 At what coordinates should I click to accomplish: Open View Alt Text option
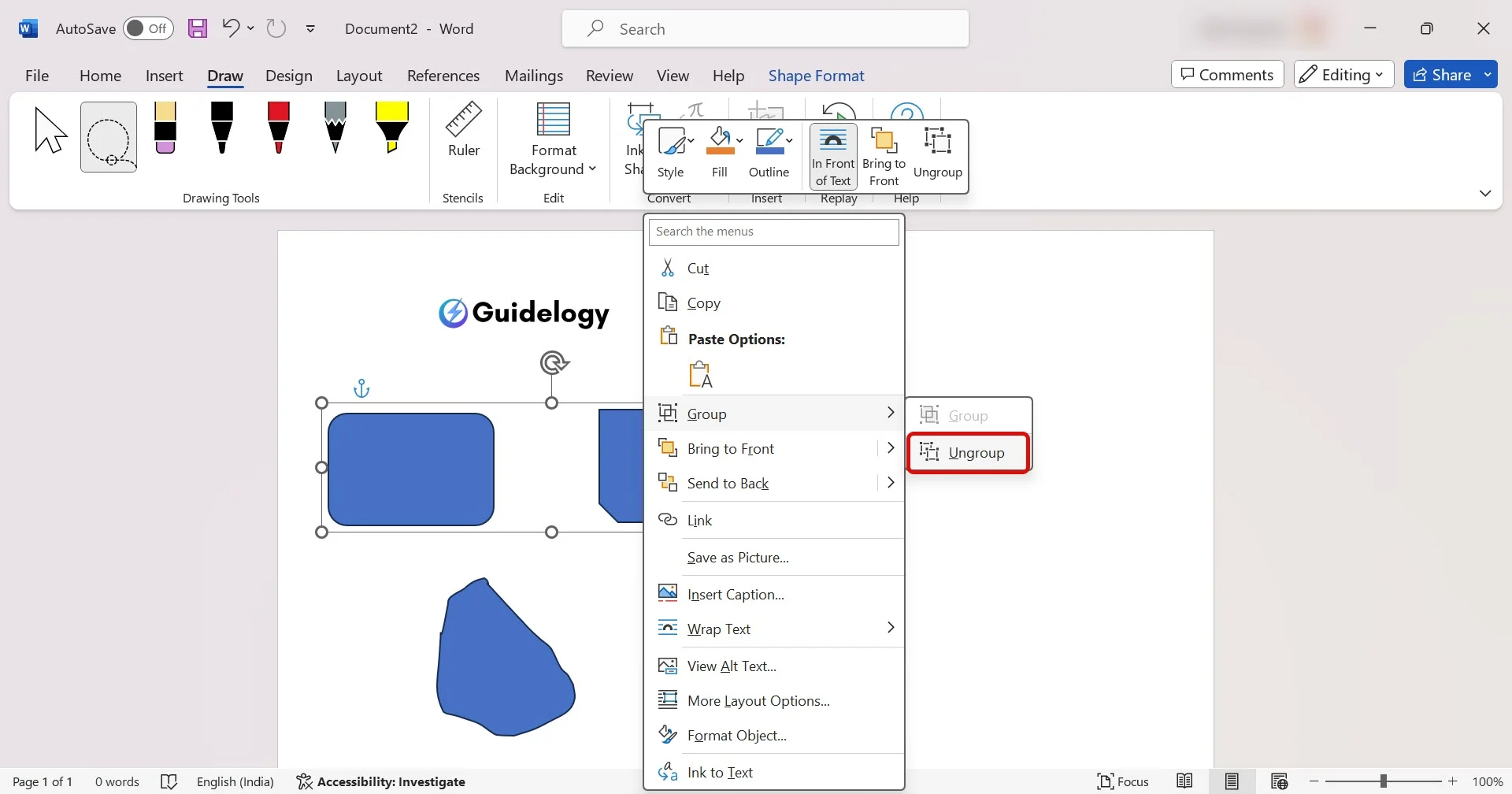tap(774, 666)
